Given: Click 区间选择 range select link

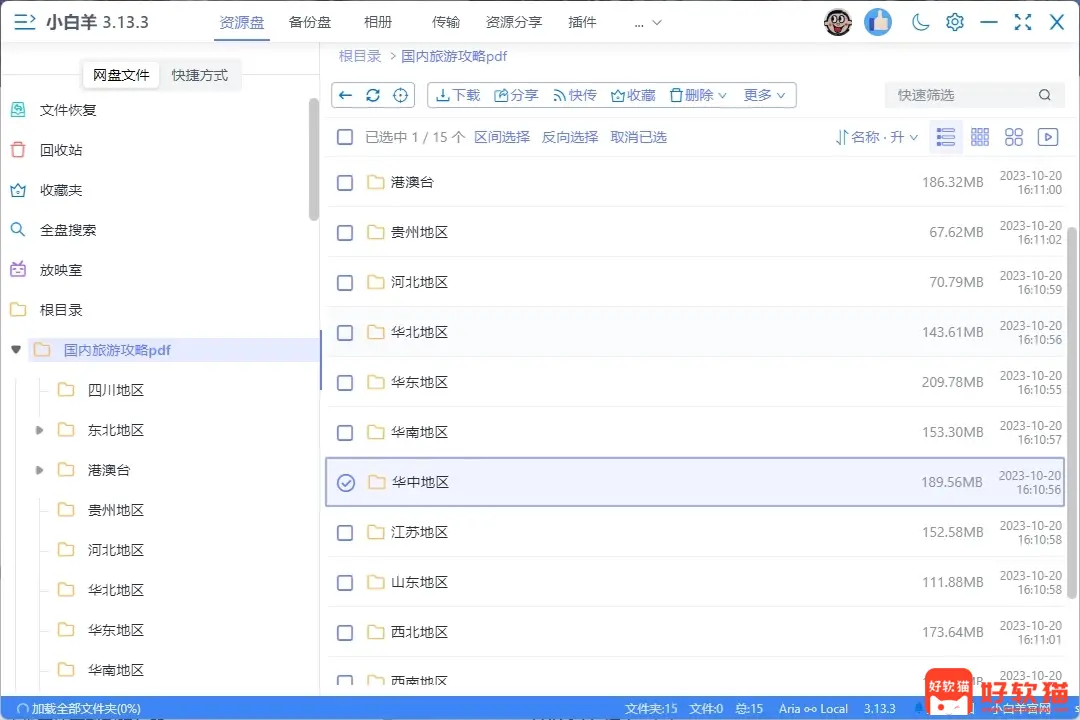Looking at the screenshot, I should pos(502,137).
